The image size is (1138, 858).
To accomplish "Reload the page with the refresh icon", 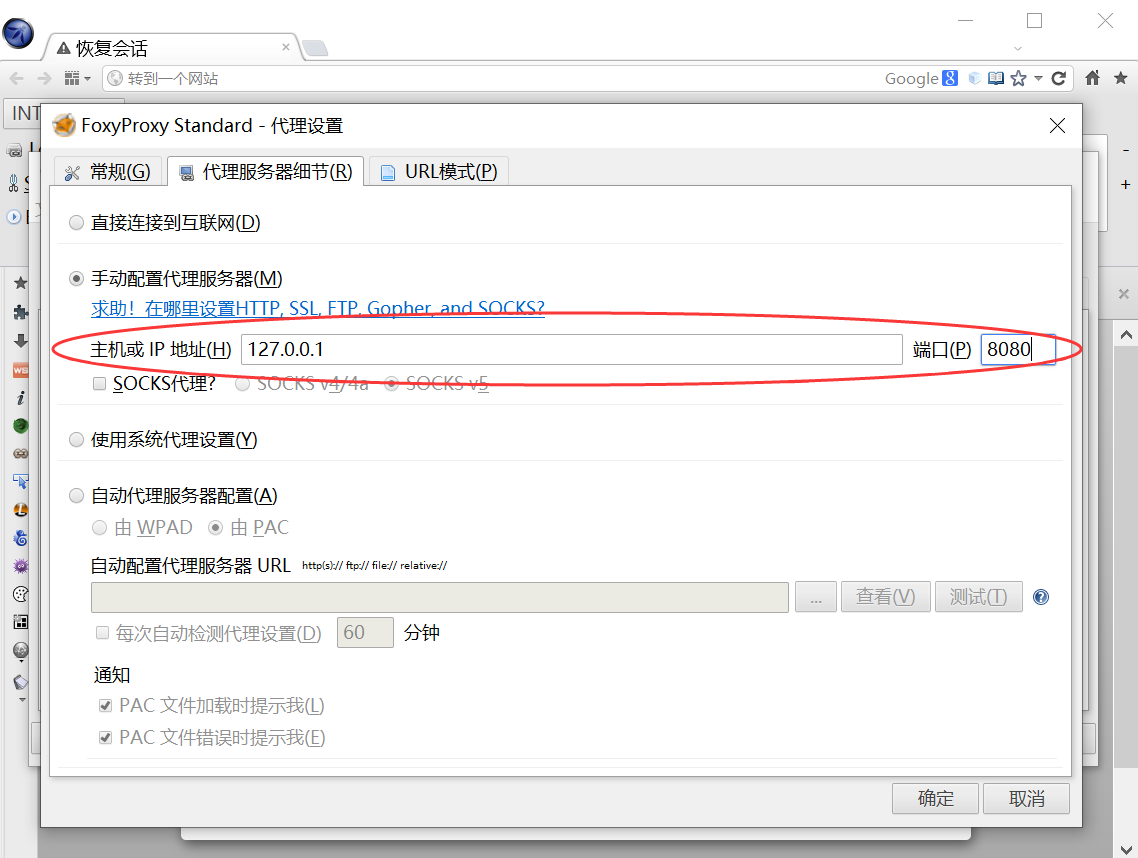I will tap(1059, 78).
